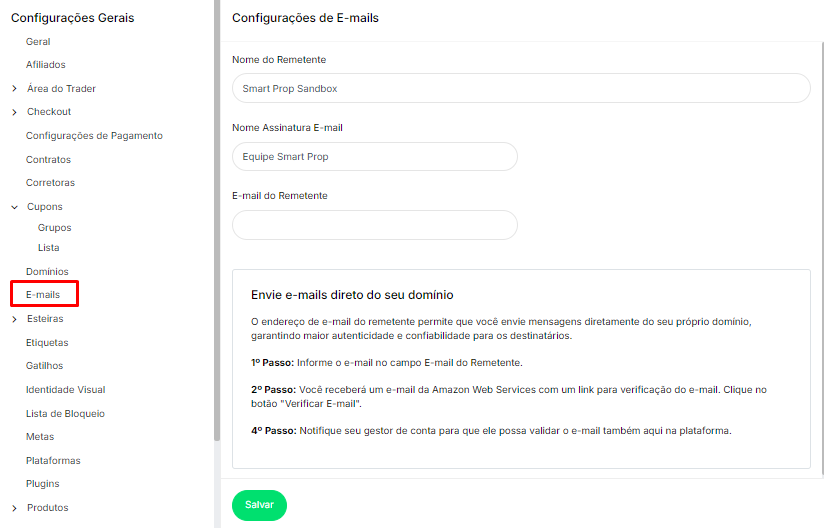The width and height of the screenshot is (824, 528).
Task: Focus the Nome do Remetente field
Action: pos(520,88)
